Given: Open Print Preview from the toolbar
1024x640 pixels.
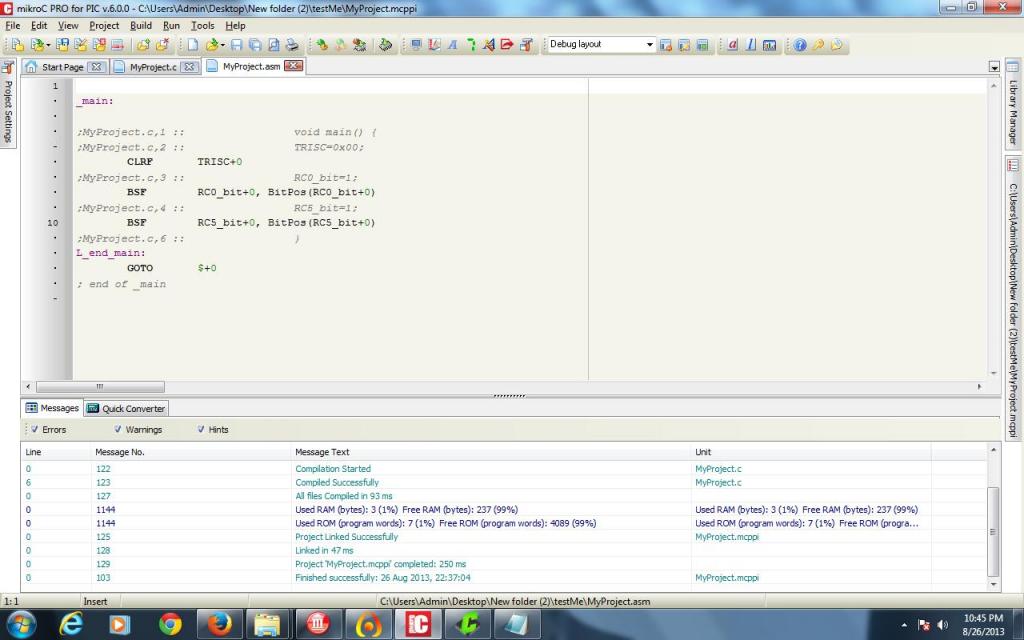Looking at the screenshot, I should coord(274,44).
